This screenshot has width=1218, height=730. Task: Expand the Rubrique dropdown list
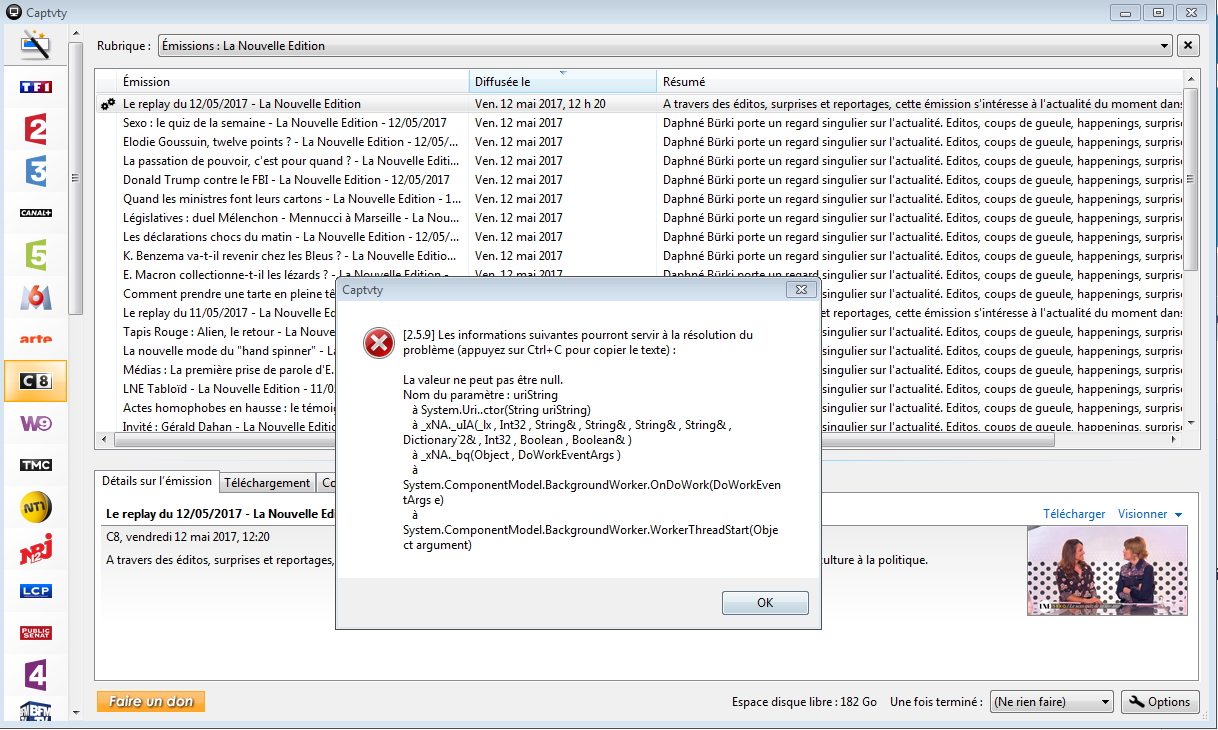pos(1164,46)
